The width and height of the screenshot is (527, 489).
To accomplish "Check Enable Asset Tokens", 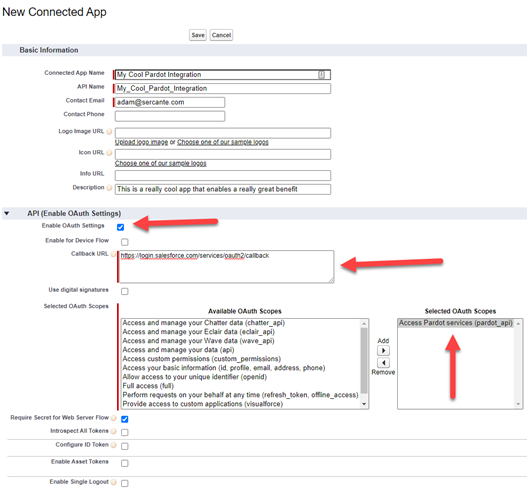I will pyautogui.click(x=125, y=463).
